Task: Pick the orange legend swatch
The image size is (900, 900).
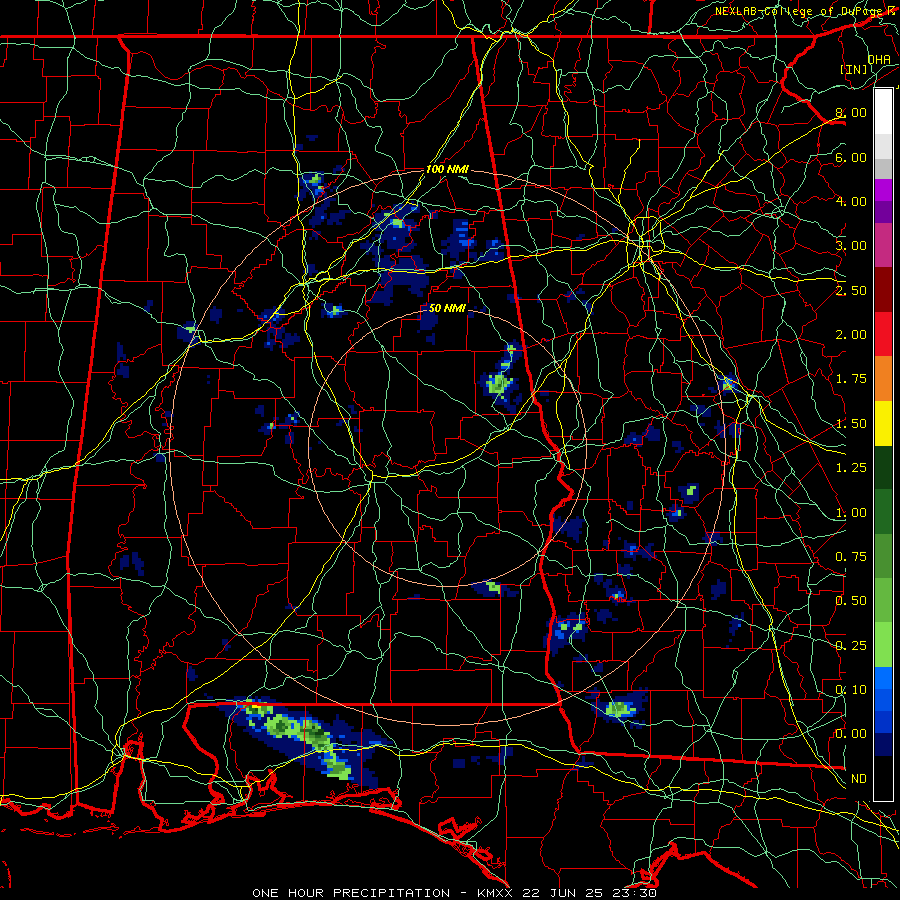Action: (883, 379)
